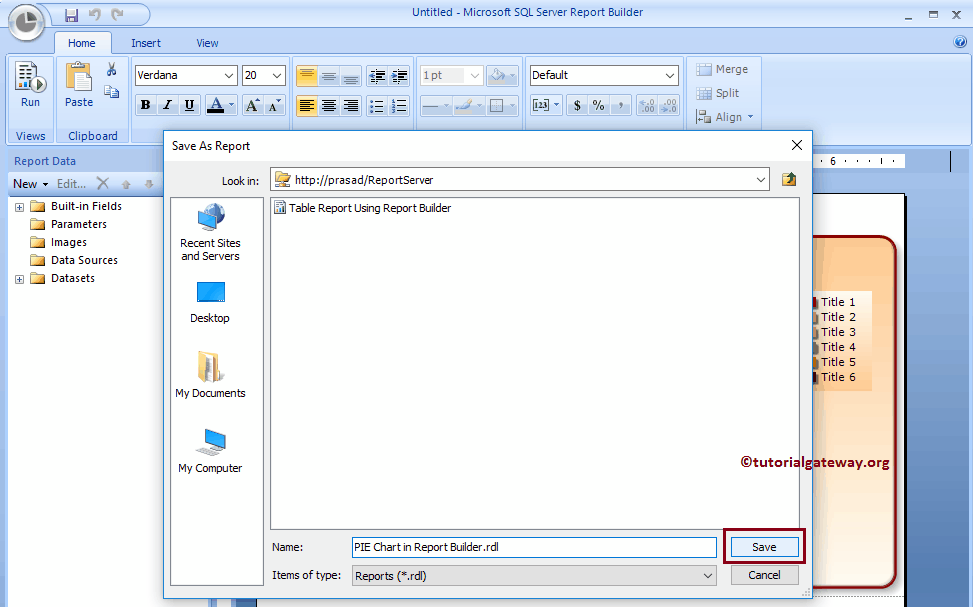The height and width of the screenshot is (607, 973).
Task: Click the numbered list icon
Action: coord(399,106)
